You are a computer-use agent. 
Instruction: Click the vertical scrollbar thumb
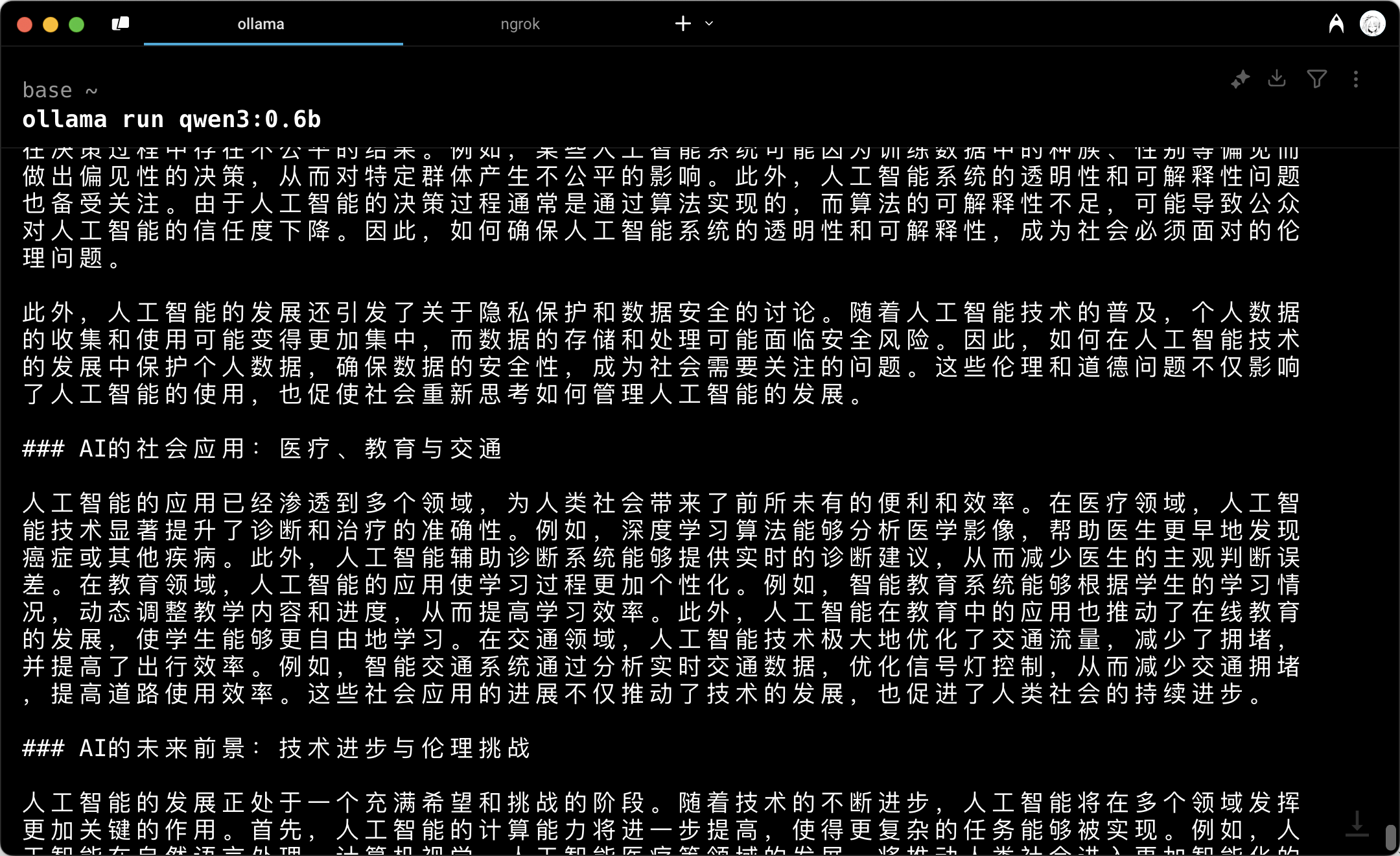tap(1390, 837)
